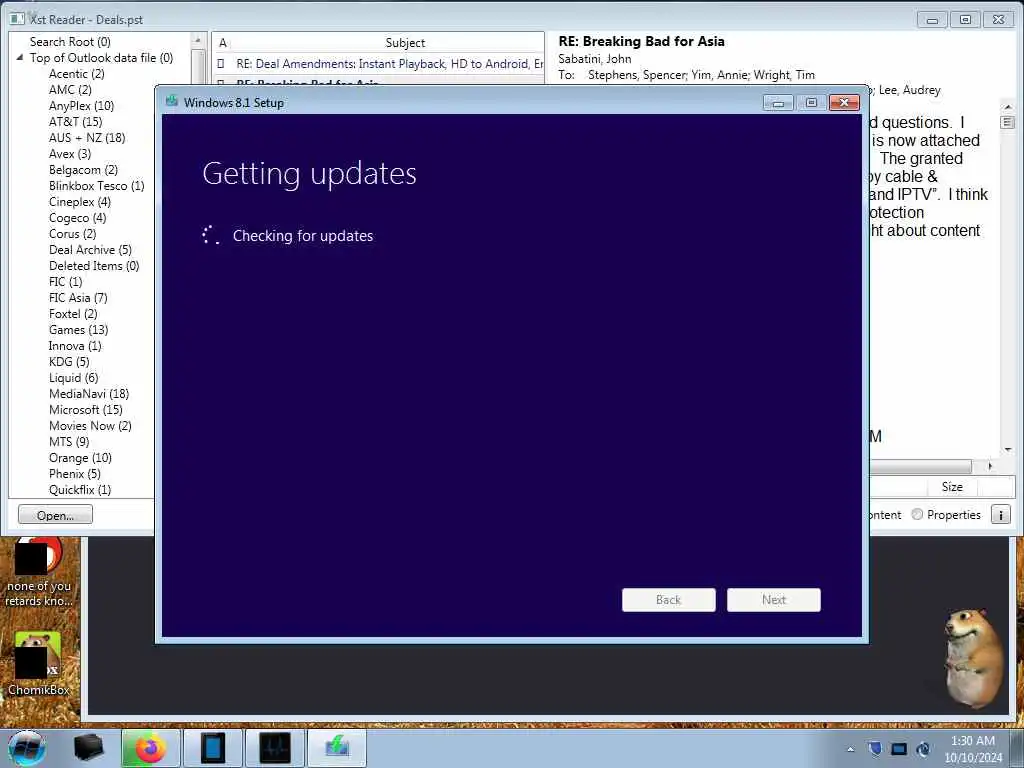Screen dimensions: 1024x768
Task: Select the Cogeco (4) folder
Action: (77, 217)
